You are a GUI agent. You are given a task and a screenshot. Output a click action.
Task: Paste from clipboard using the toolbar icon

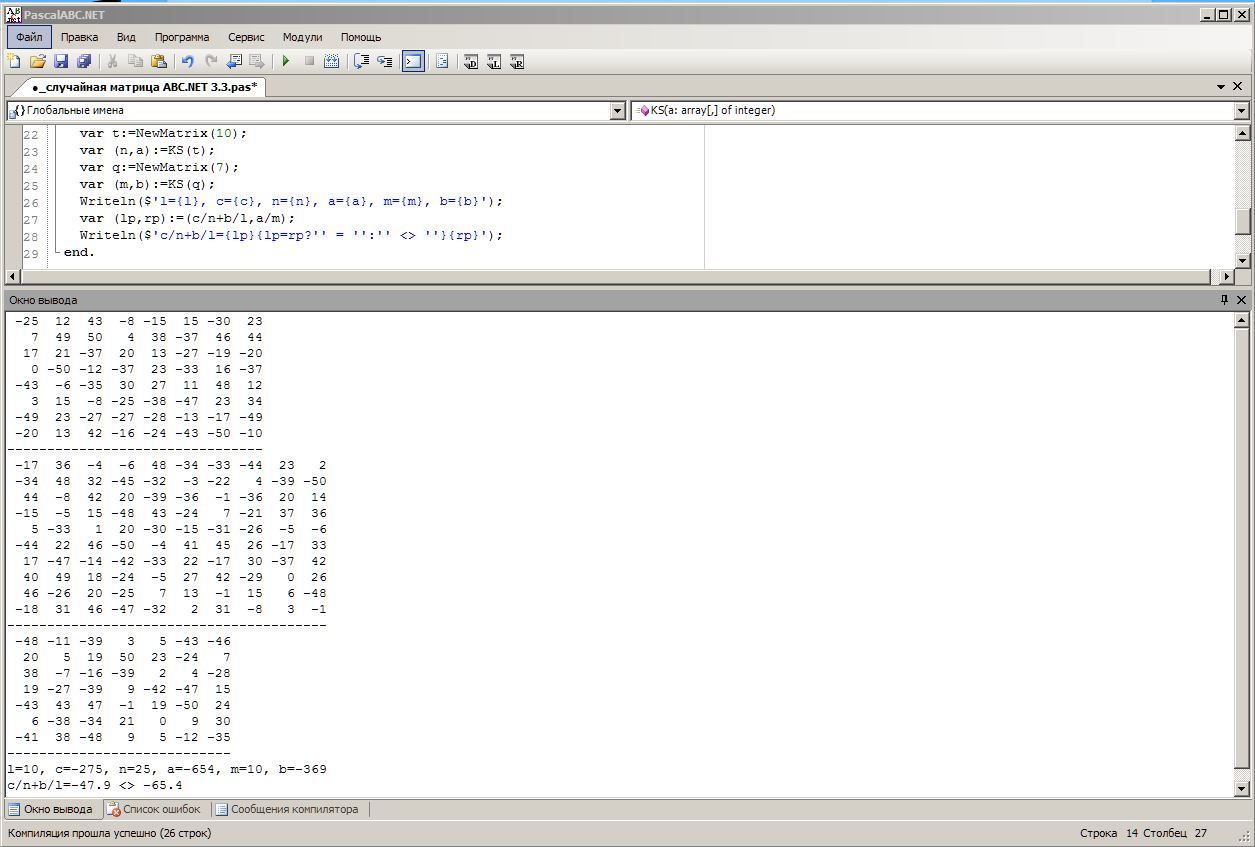click(159, 62)
